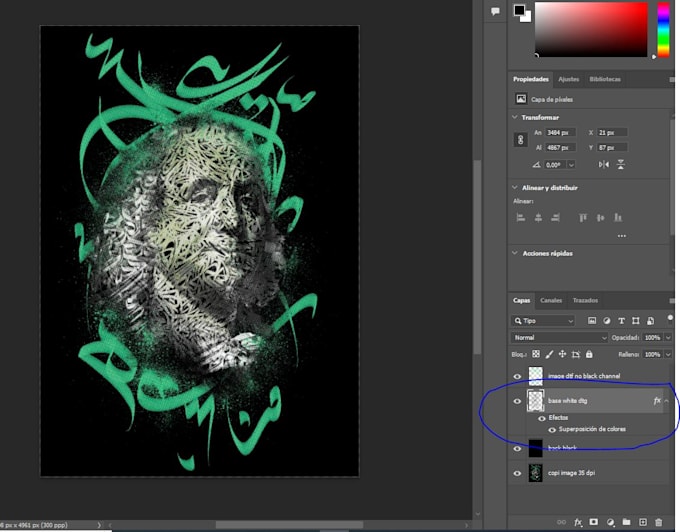Open the Propiedades panel options menu
This screenshot has width=680, height=532.
point(672,80)
